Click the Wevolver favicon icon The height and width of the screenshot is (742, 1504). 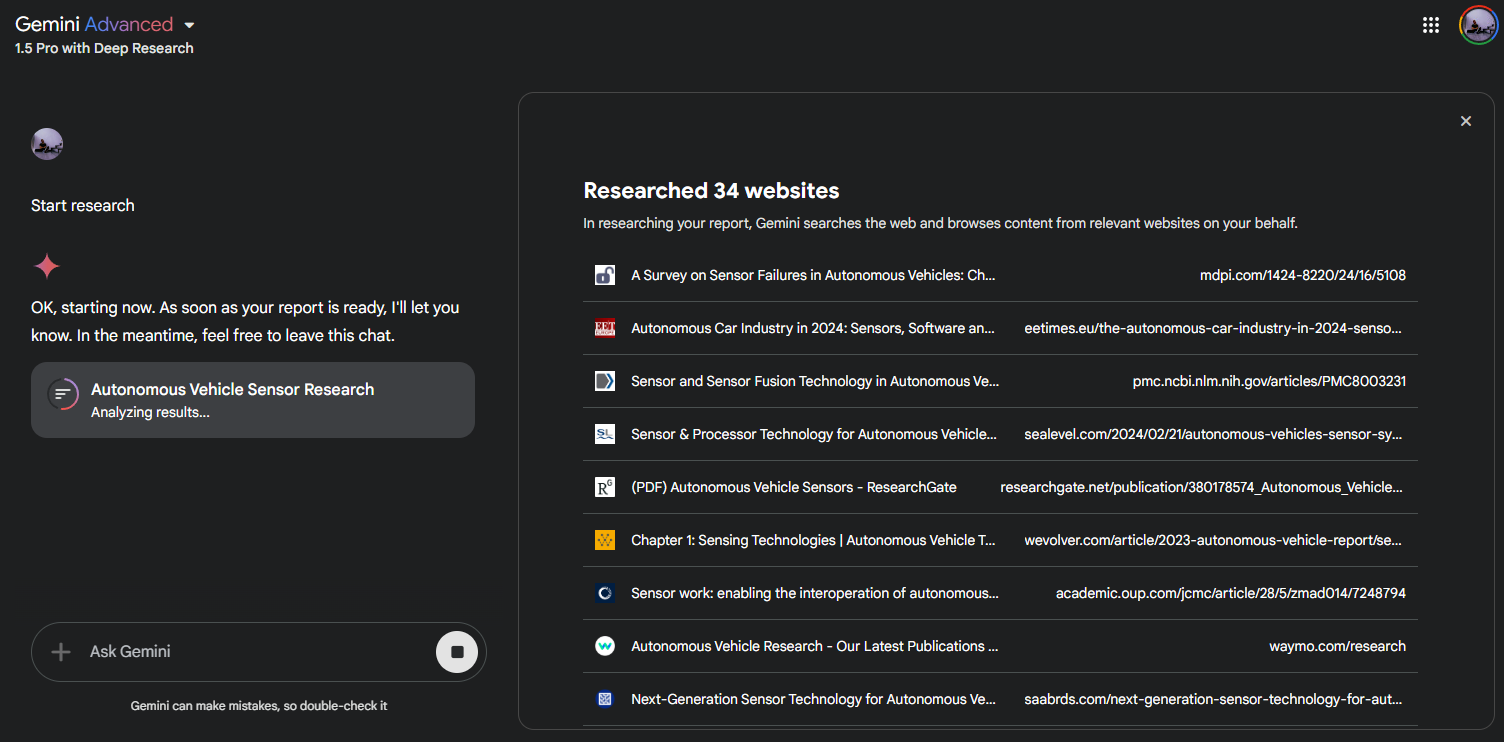pyautogui.click(x=604, y=540)
